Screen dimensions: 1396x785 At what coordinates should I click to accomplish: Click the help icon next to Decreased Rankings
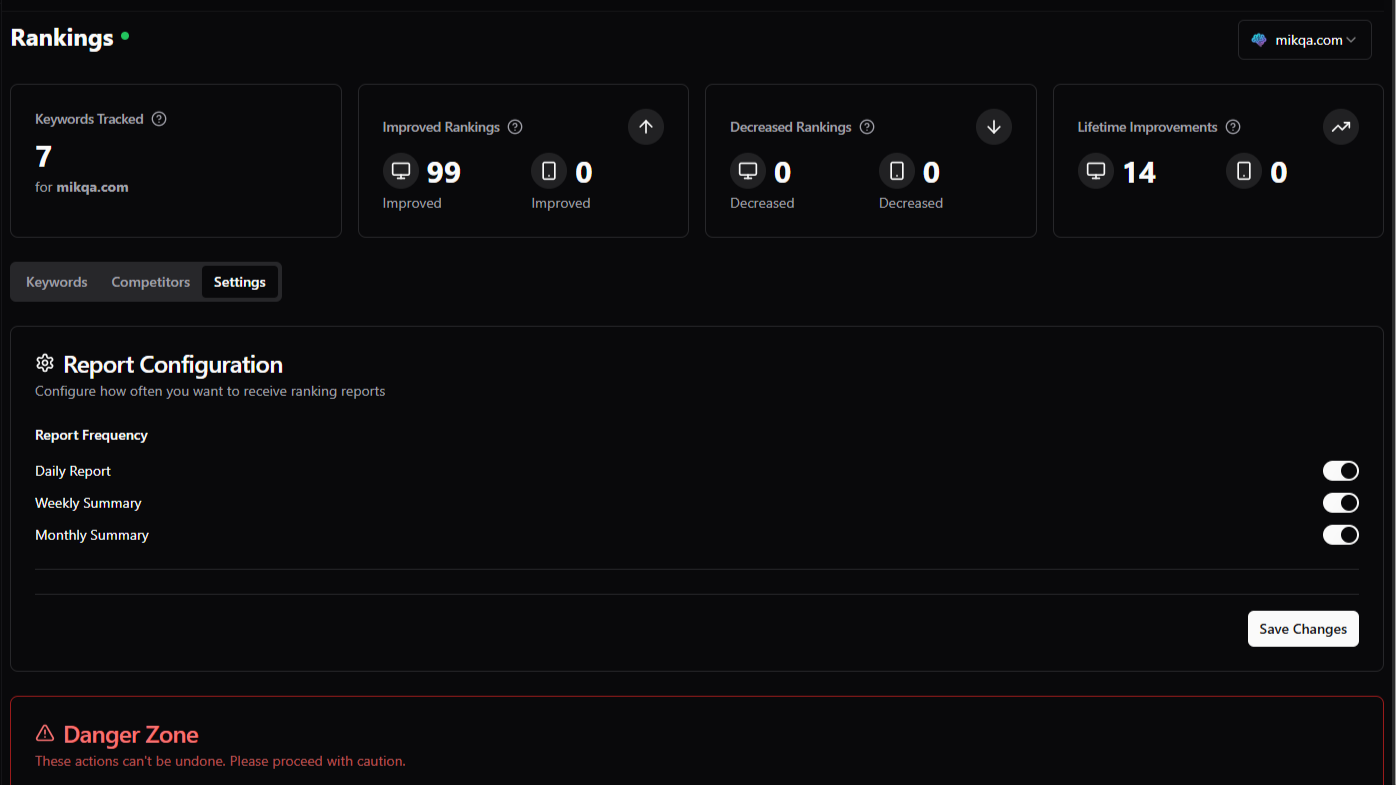(x=867, y=127)
